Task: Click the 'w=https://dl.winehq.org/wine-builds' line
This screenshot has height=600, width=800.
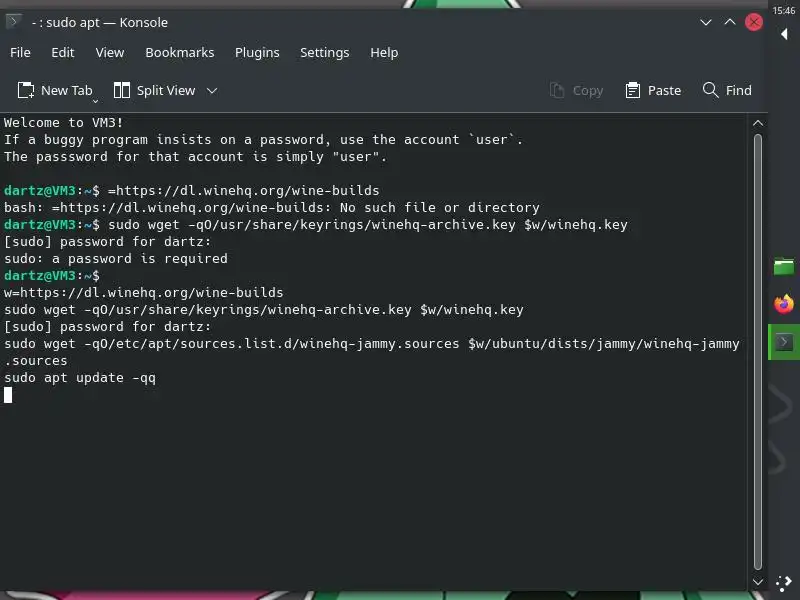Action: point(143,292)
